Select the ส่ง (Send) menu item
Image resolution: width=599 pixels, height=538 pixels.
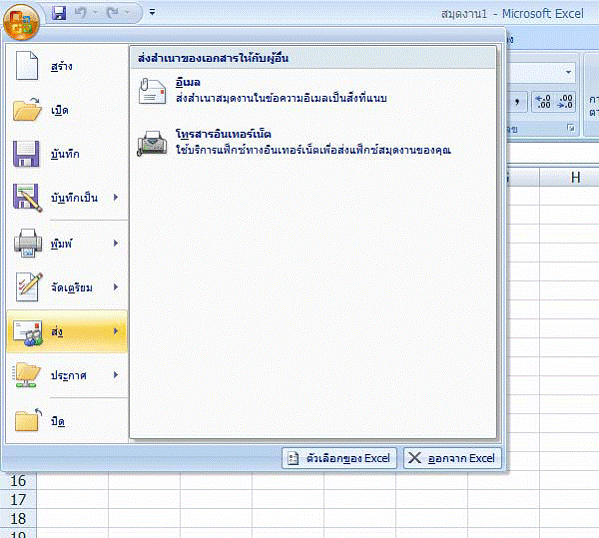click(x=67, y=331)
